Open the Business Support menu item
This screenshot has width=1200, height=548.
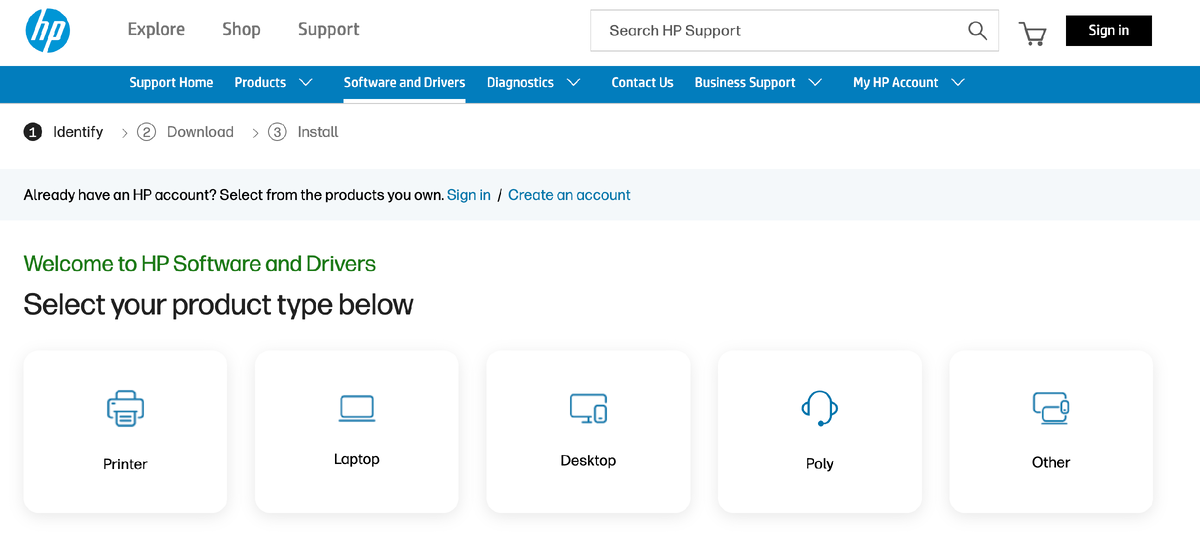point(745,83)
